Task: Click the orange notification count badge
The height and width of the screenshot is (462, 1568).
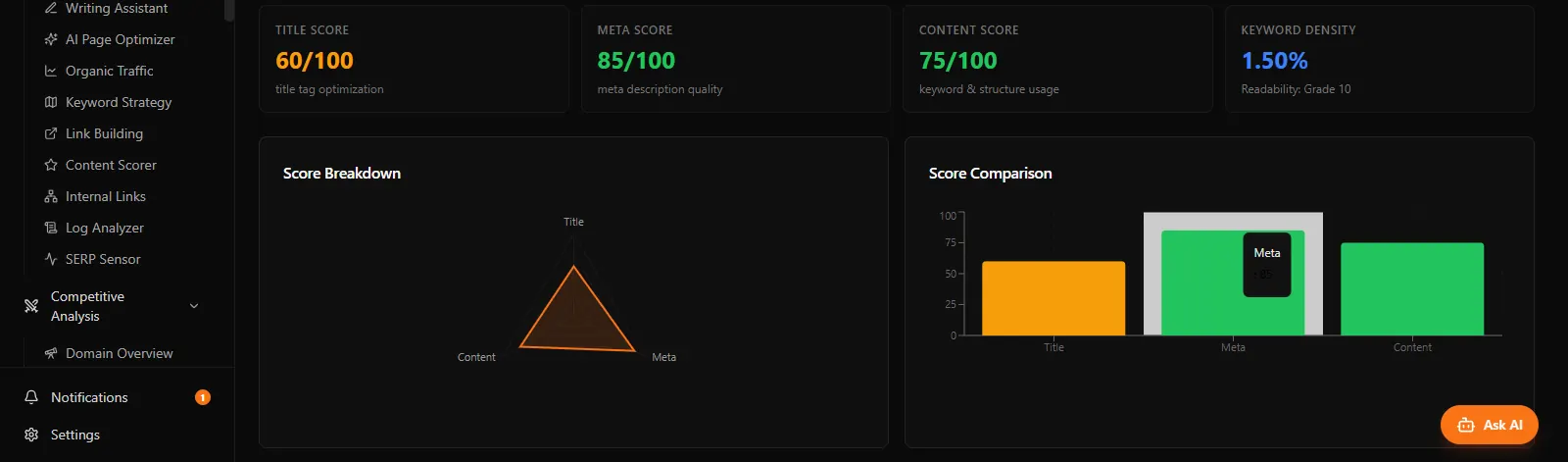Action: pyautogui.click(x=203, y=397)
